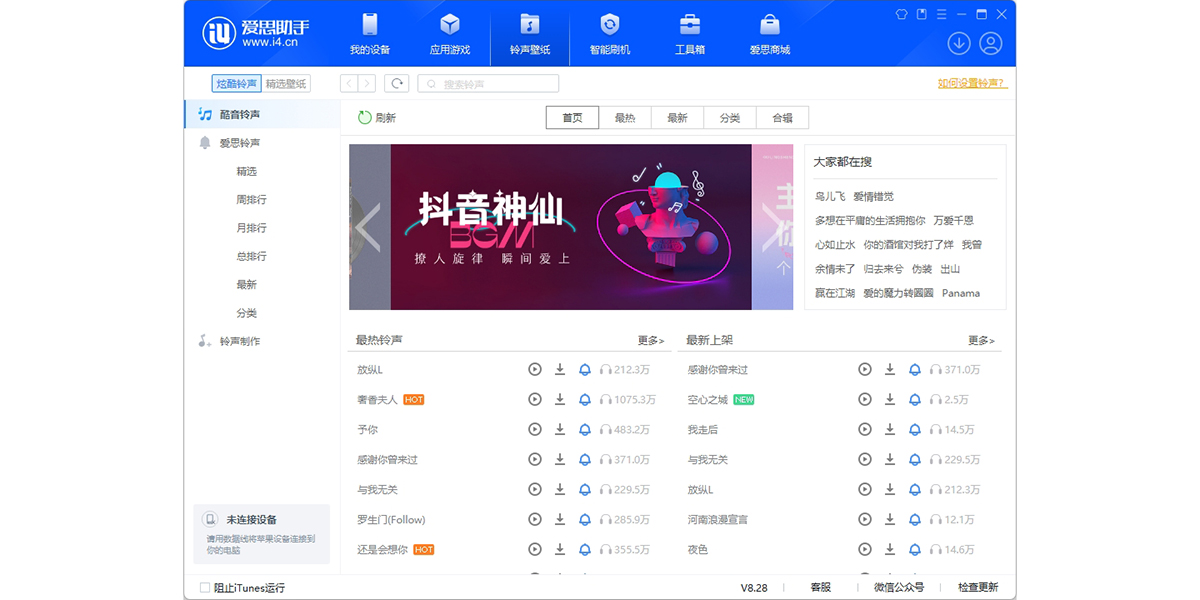Click the reload icon beside search box
Image resolution: width=1200 pixels, height=600 pixels.
click(x=398, y=84)
